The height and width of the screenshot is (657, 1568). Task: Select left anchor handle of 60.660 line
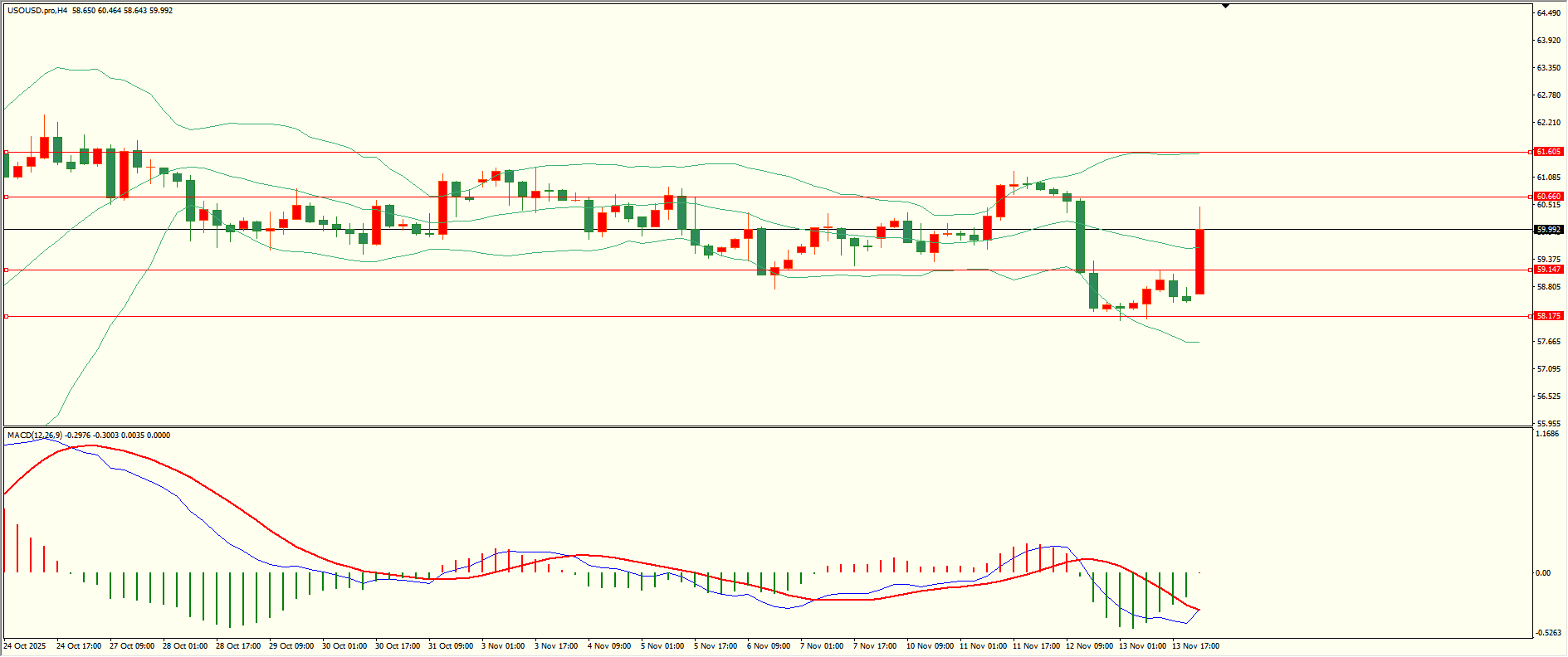7,197
